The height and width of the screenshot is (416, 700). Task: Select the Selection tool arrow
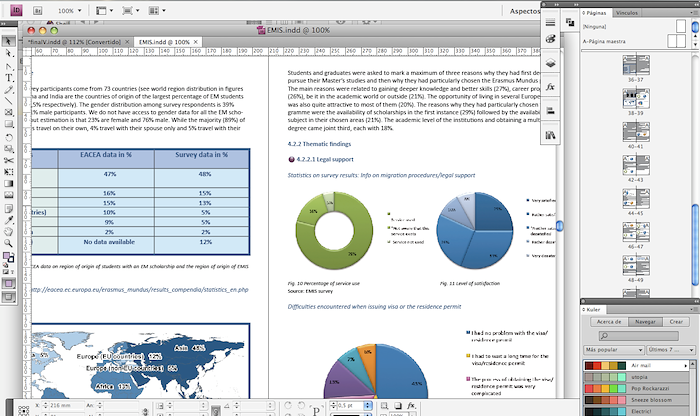click(8, 41)
